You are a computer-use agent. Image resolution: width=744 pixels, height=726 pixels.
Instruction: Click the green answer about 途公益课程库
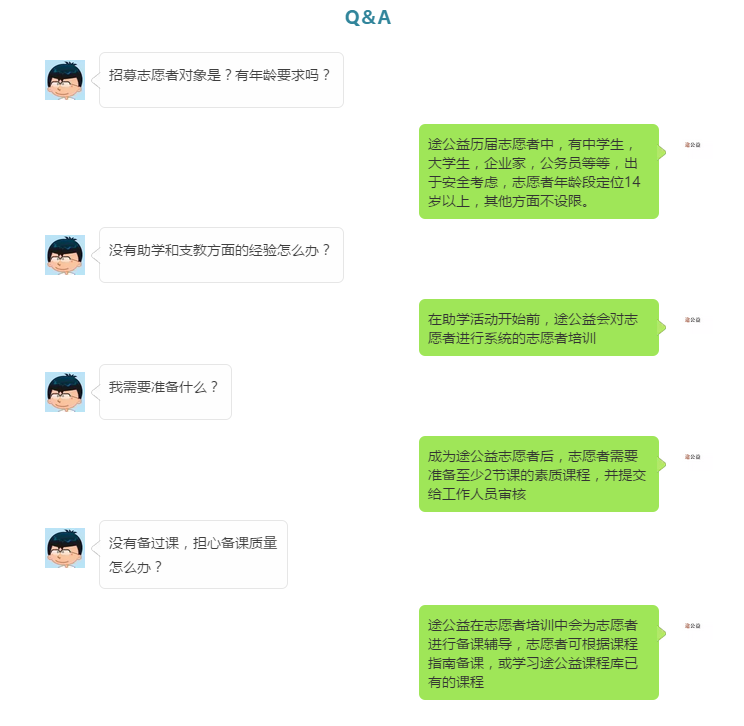539,652
